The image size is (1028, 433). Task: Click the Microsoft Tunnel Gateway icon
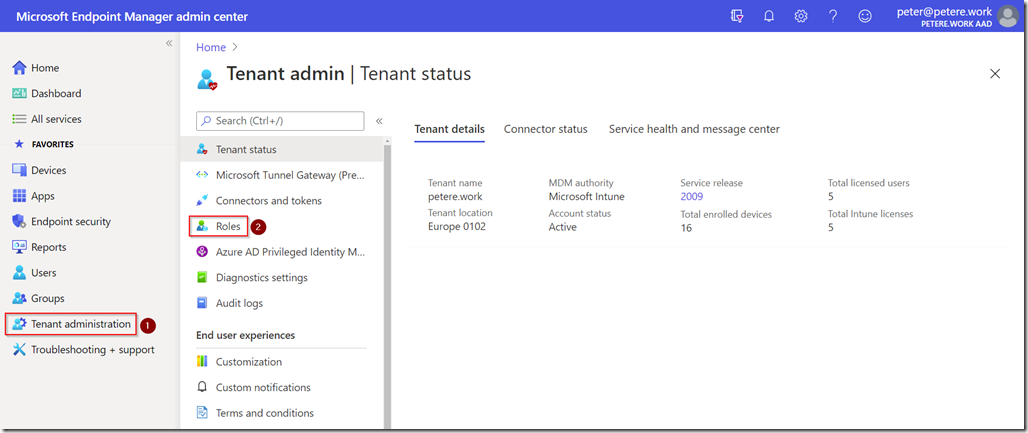(202, 175)
